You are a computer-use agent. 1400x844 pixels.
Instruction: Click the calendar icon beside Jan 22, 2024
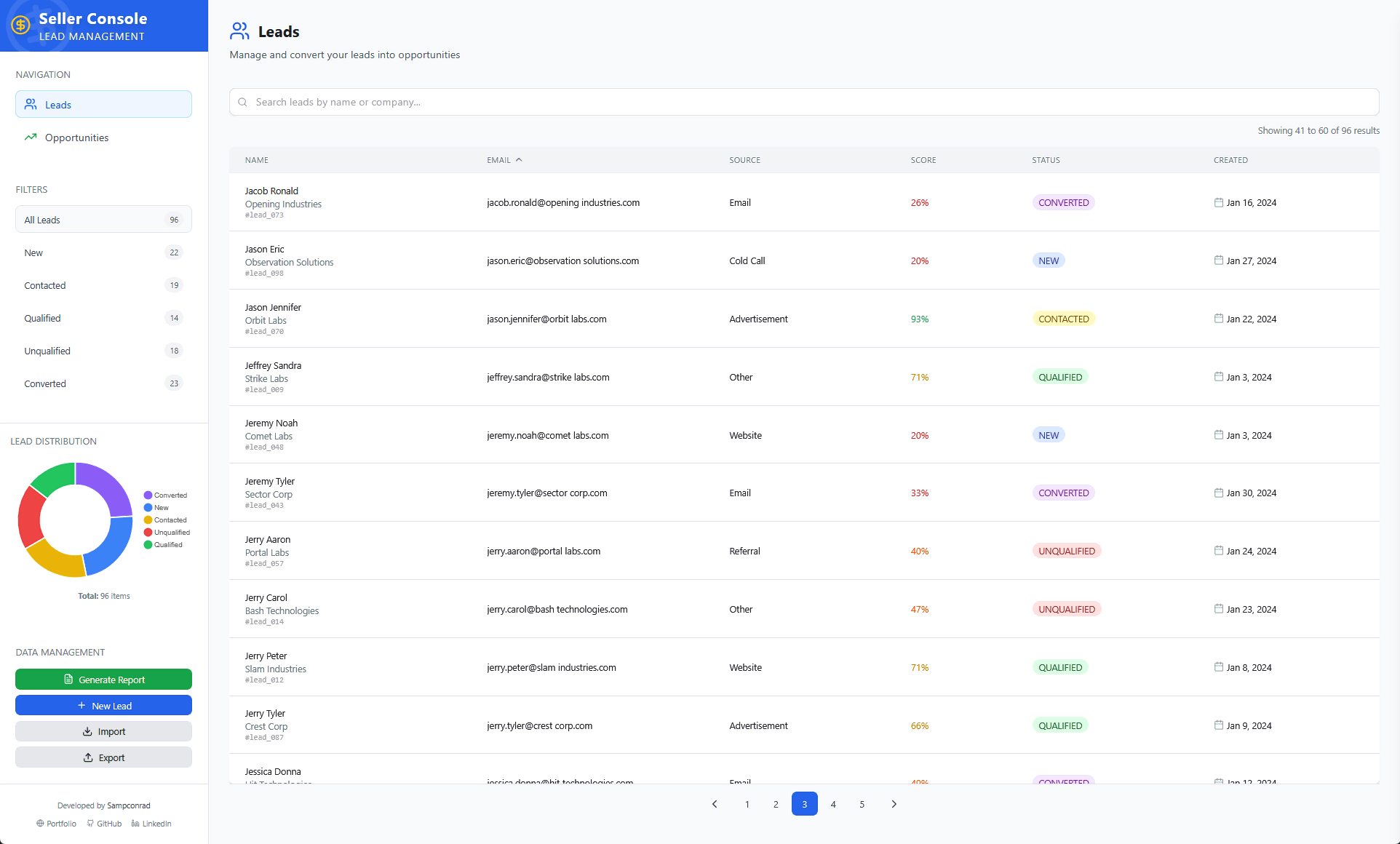pyautogui.click(x=1219, y=319)
